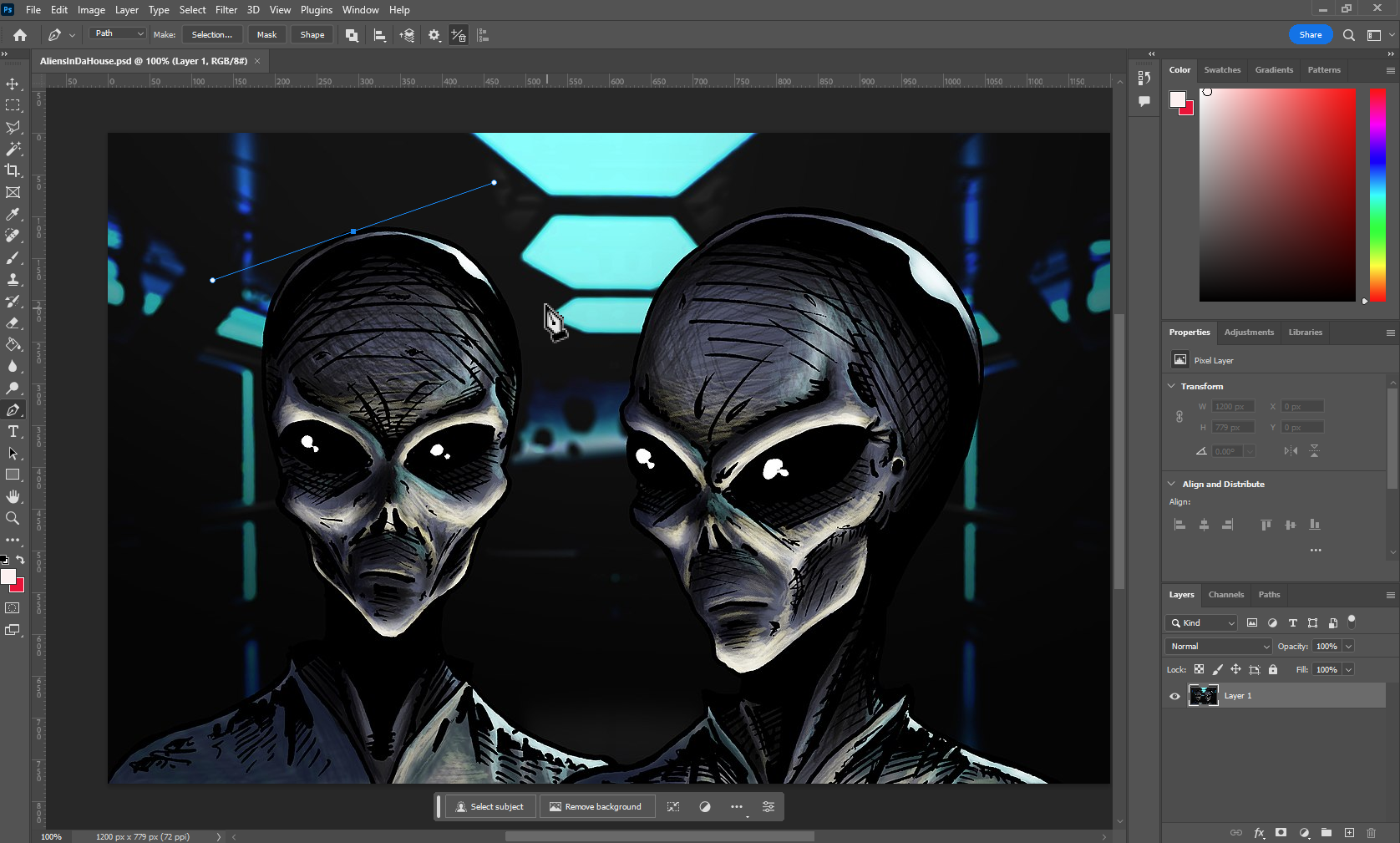
Task: Open the Edit Toolbar three-dots menu
Action: (13, 540)
